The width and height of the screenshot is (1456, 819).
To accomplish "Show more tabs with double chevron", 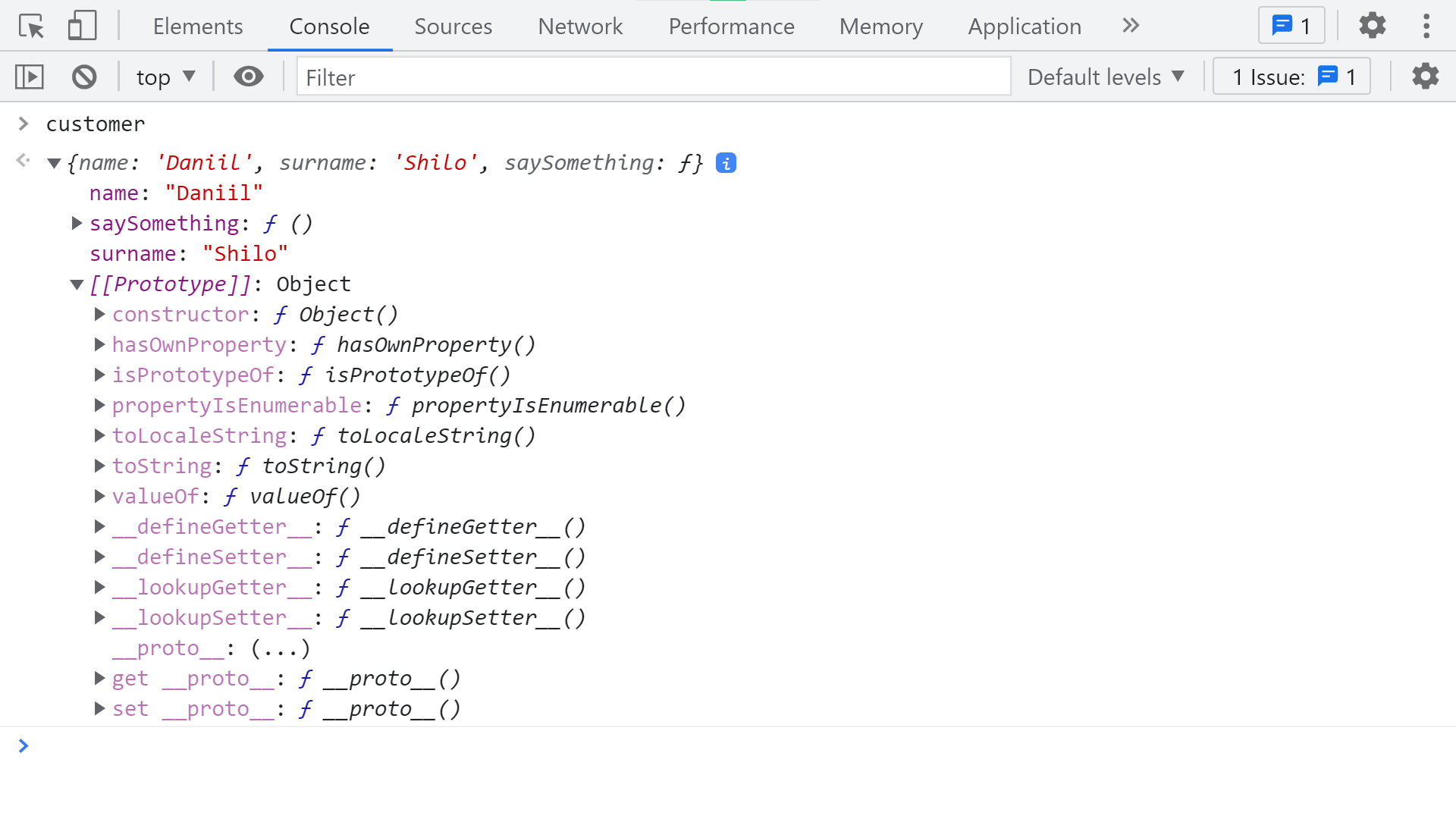I will coord(1130,27).
